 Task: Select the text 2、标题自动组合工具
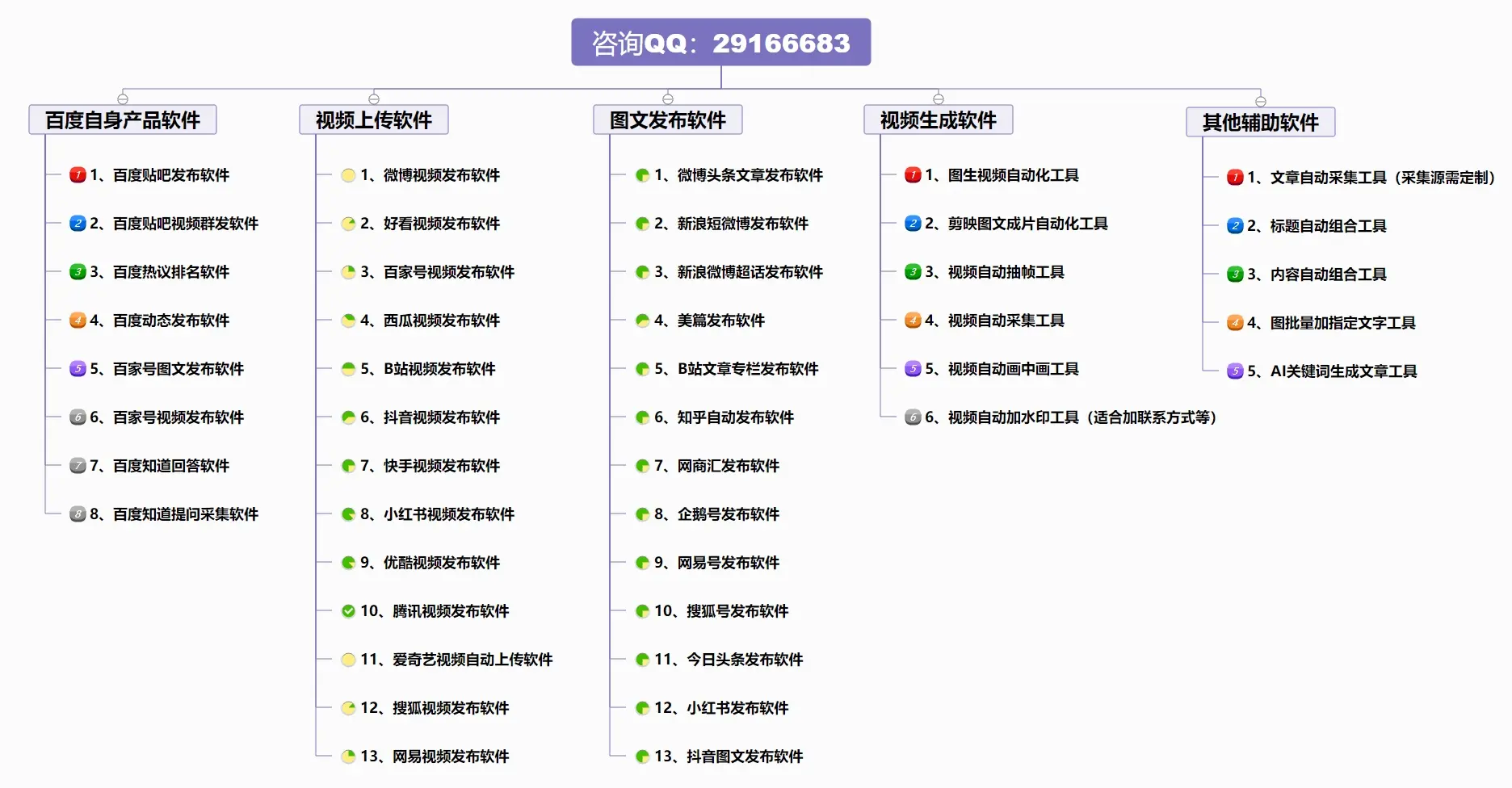click(1317, 226)
